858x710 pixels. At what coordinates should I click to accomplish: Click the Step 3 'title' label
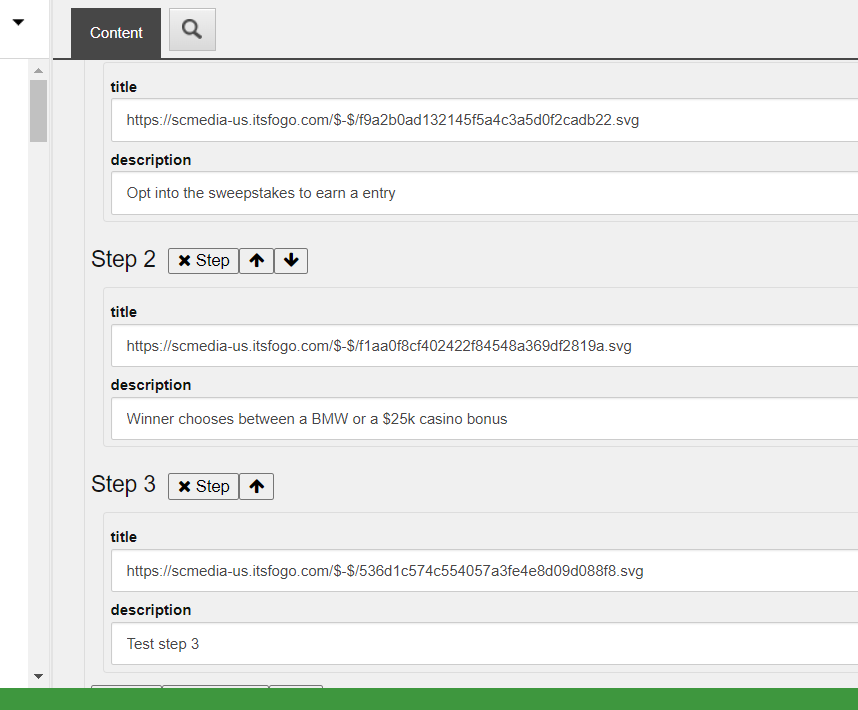[x=124, y=537]
